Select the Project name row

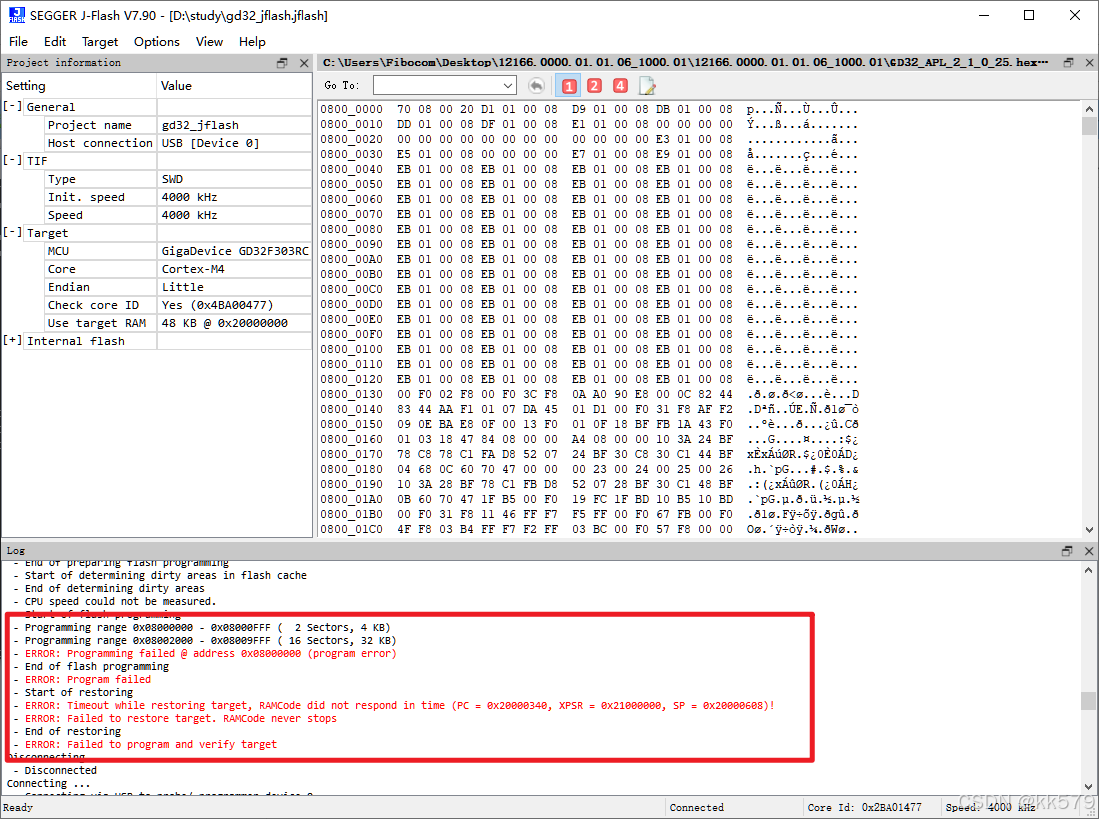pyautogui.click(x=178, y=125)
